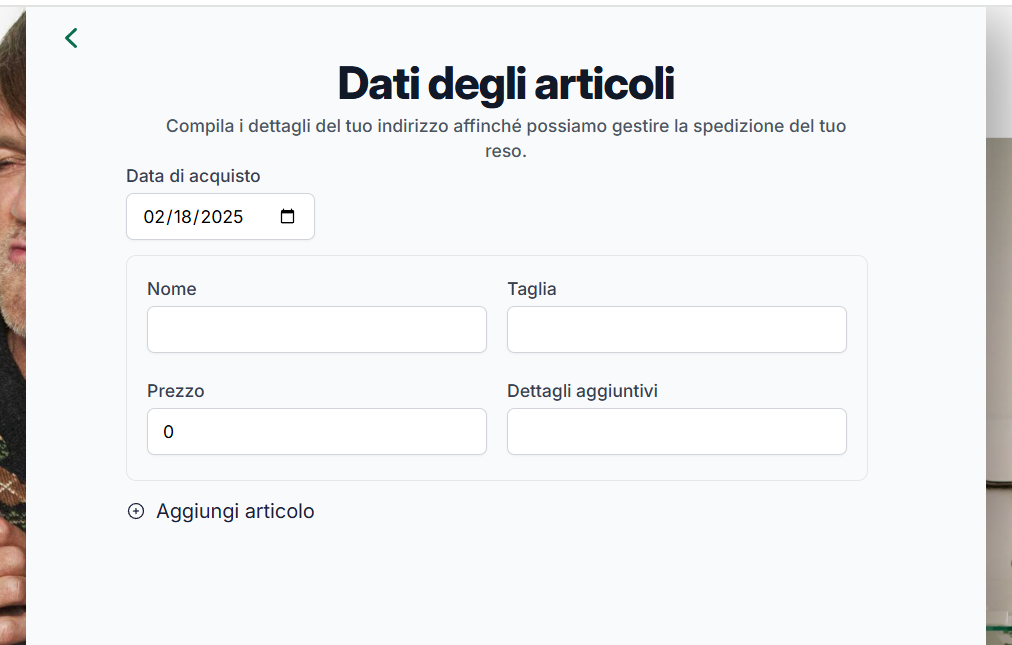Select the day segment 18 in date
Viewport: 1012px width, 645px height.
(x=182, y=217)
